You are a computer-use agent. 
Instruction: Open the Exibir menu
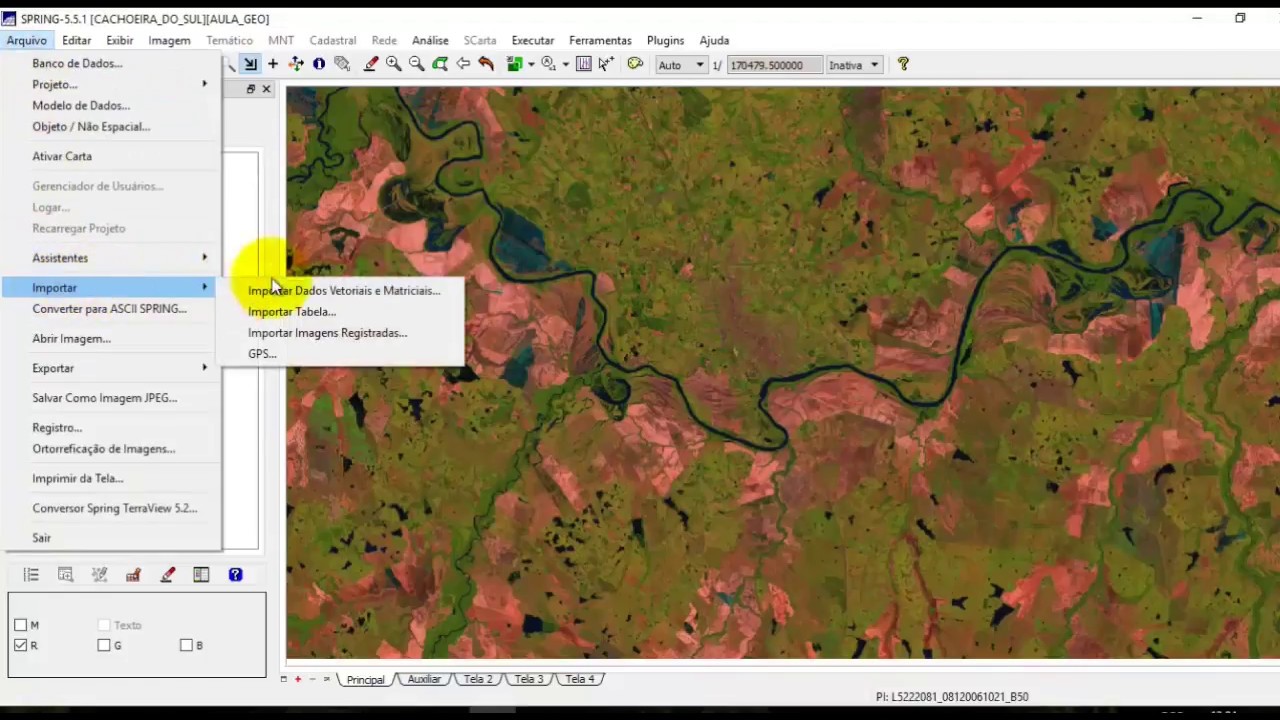[120, 40]
